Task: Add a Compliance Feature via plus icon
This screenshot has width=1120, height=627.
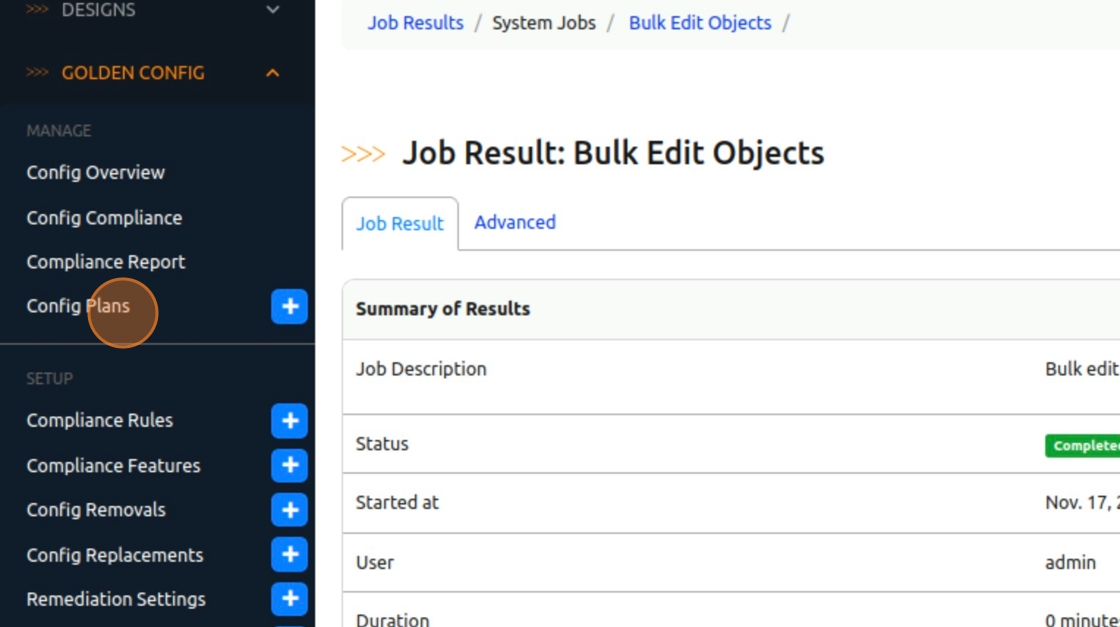Action: coord(289,466)
